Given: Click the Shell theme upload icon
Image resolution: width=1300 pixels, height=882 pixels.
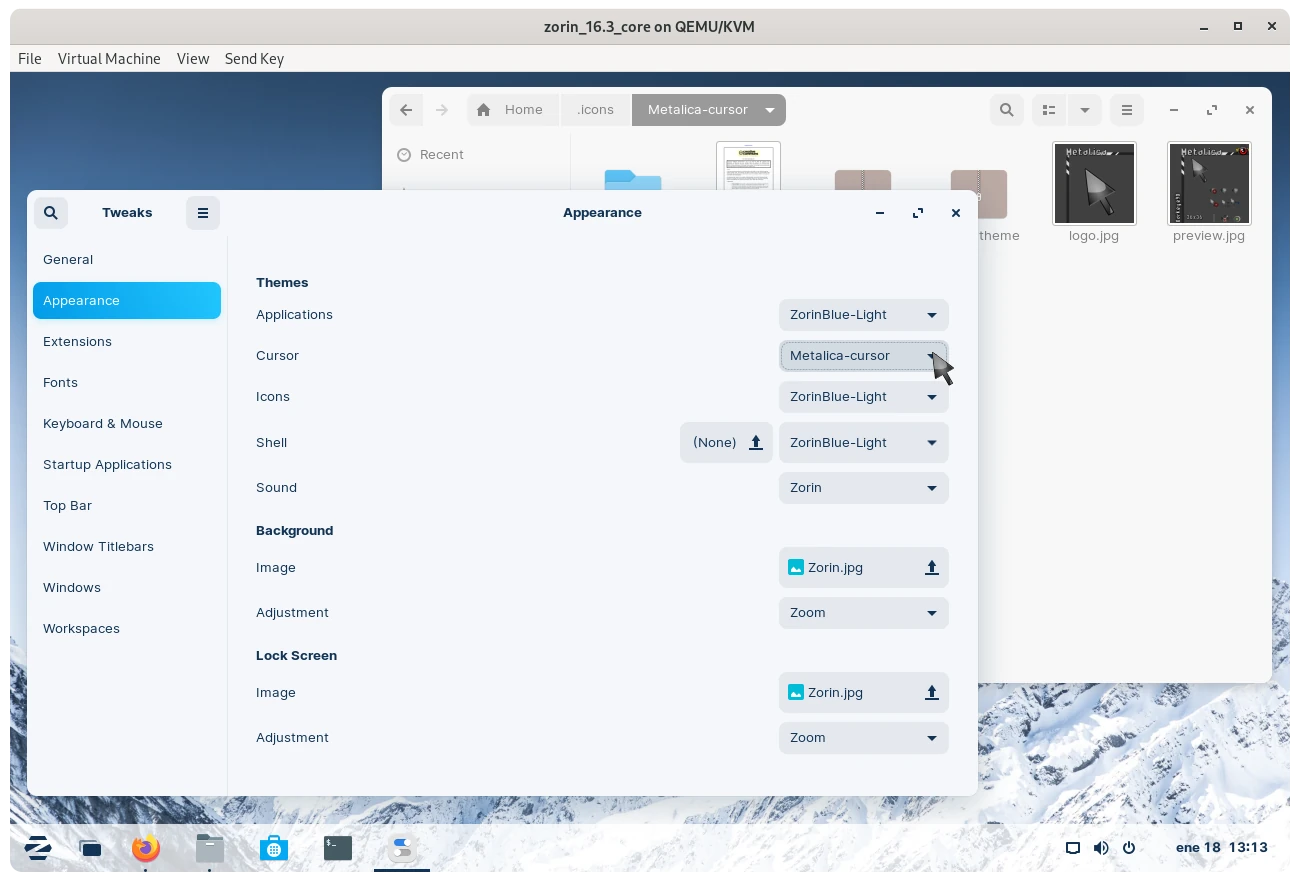Looking at the screenshot, I should [756, 443].
